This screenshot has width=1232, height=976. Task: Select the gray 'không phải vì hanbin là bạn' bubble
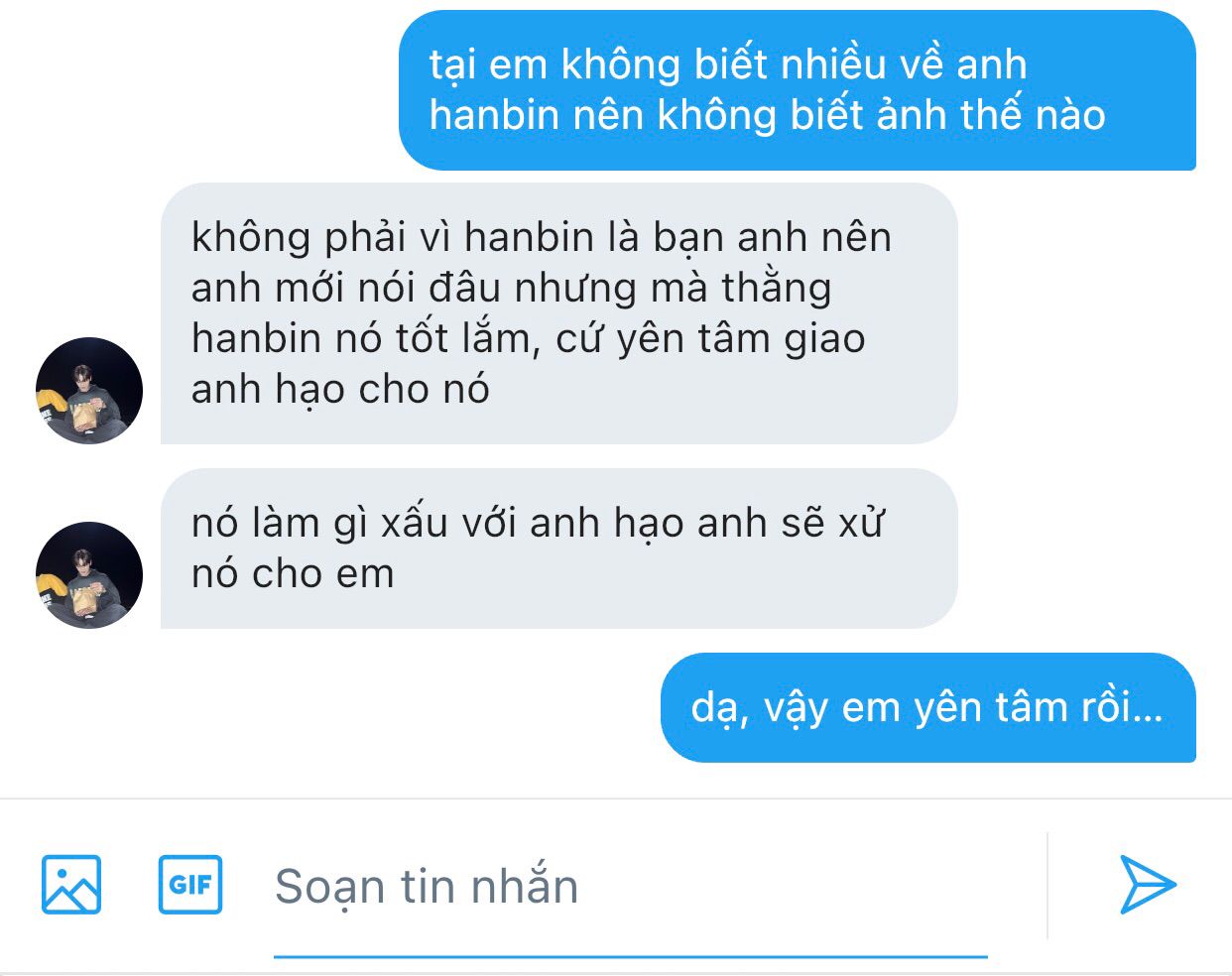(558, 313)
